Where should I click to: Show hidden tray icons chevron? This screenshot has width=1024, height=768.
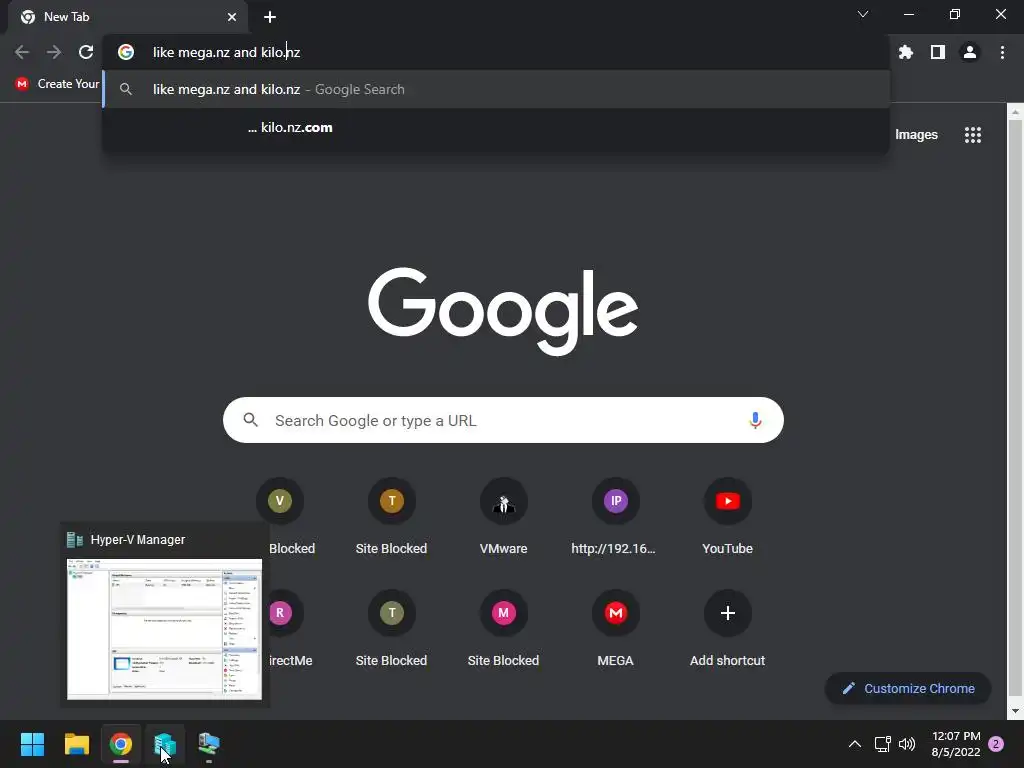click(x=854, y=744)
